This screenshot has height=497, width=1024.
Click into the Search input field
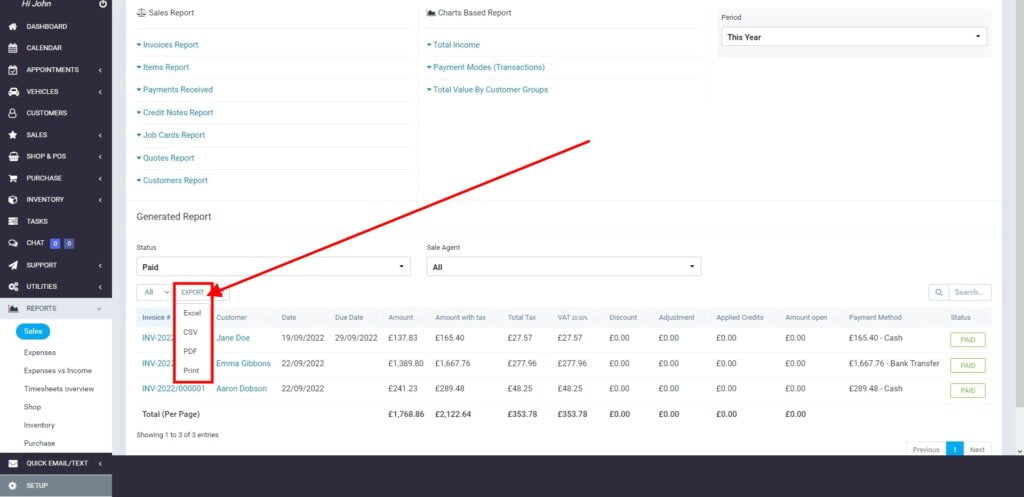point(970,293)
